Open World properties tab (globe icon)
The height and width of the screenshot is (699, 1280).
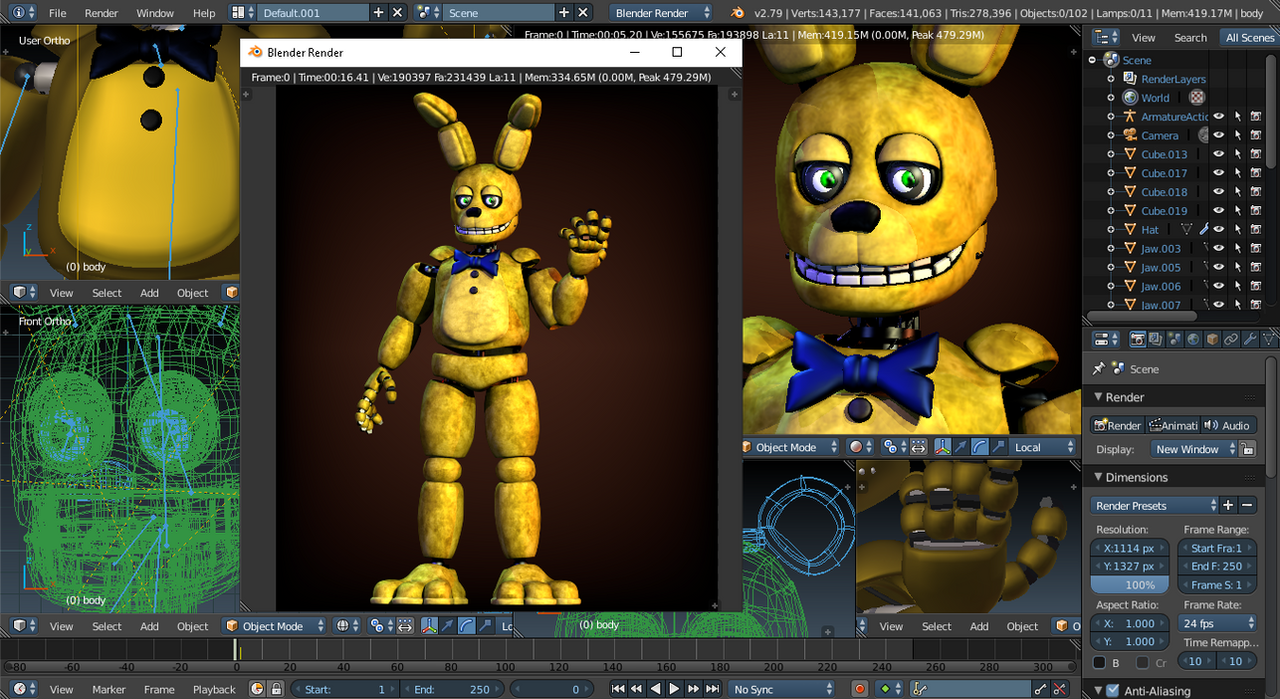click(1194, 340)
